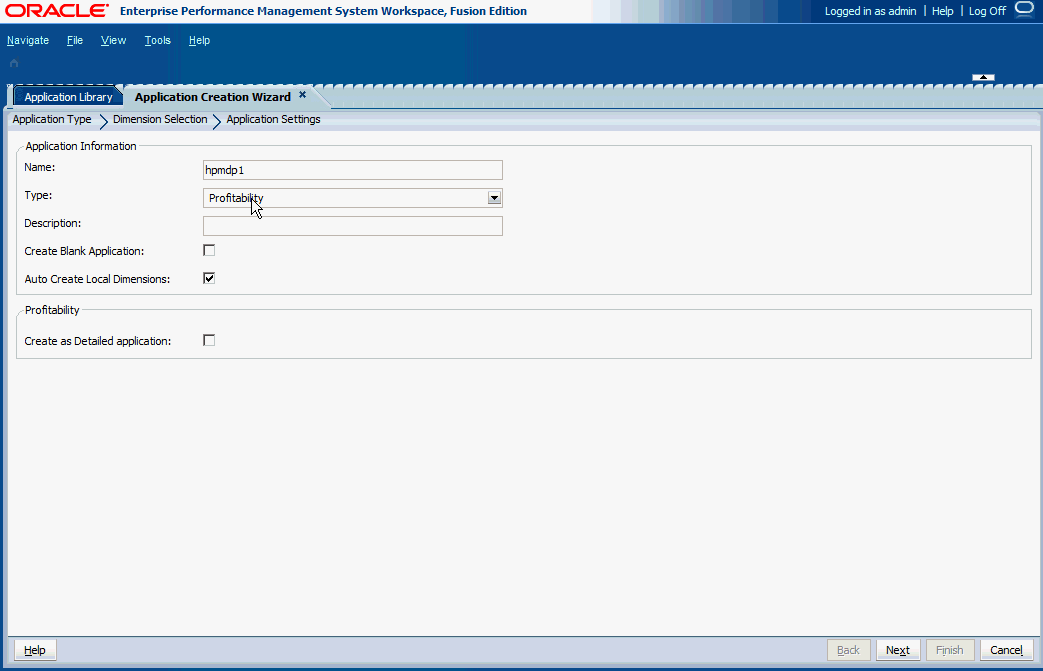Open the Tools menu
The height and width of the screenshot is (671, 1043).
pos(158,41)
